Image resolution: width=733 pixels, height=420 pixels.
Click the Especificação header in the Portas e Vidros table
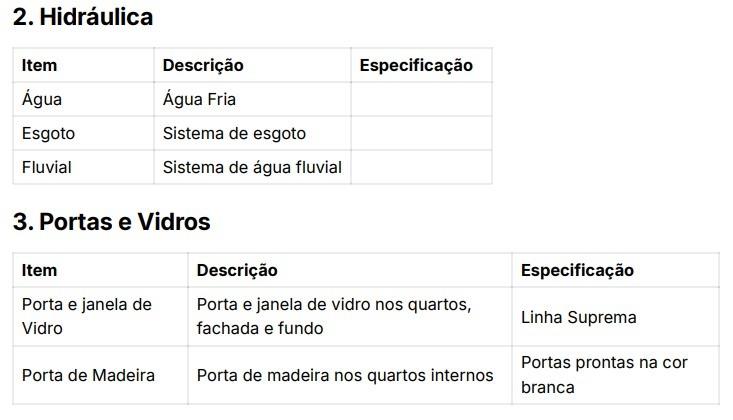coord(577,270)
